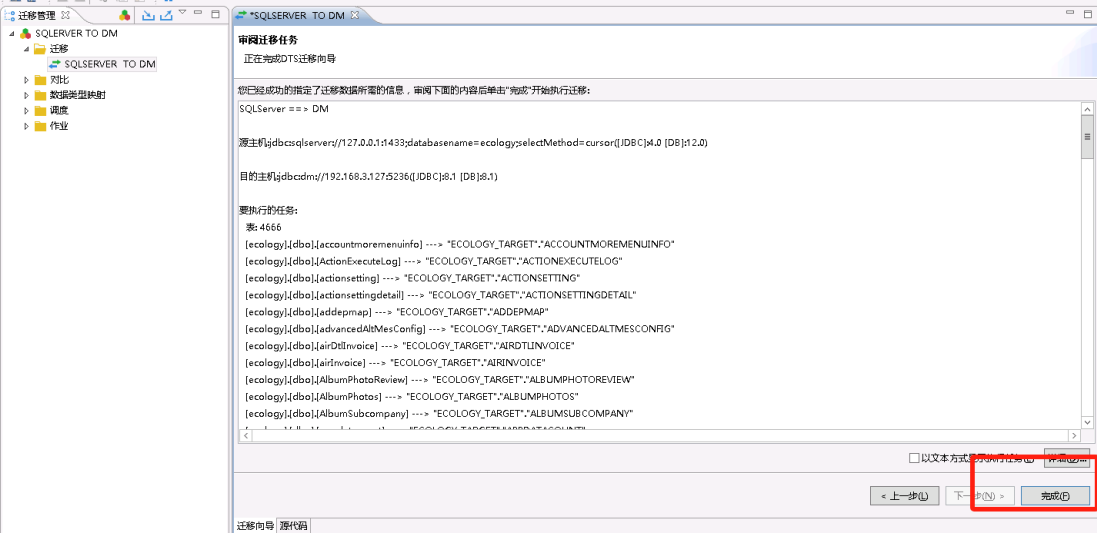Click the vertical scrollbar down arrow
This screenshot has width=1097, height=533.
(x=1087, y=422)
